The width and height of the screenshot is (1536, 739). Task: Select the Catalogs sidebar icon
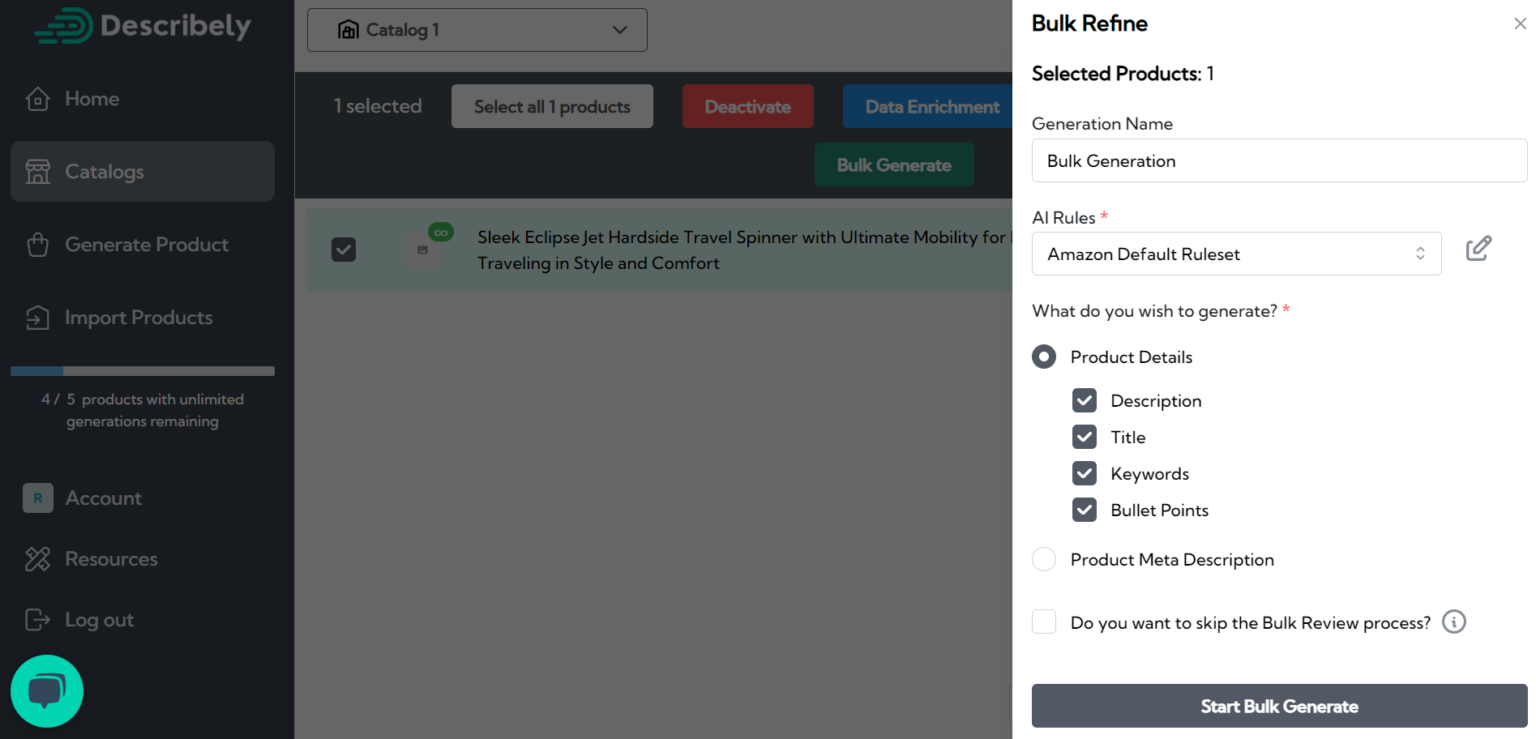click(38, 171)
